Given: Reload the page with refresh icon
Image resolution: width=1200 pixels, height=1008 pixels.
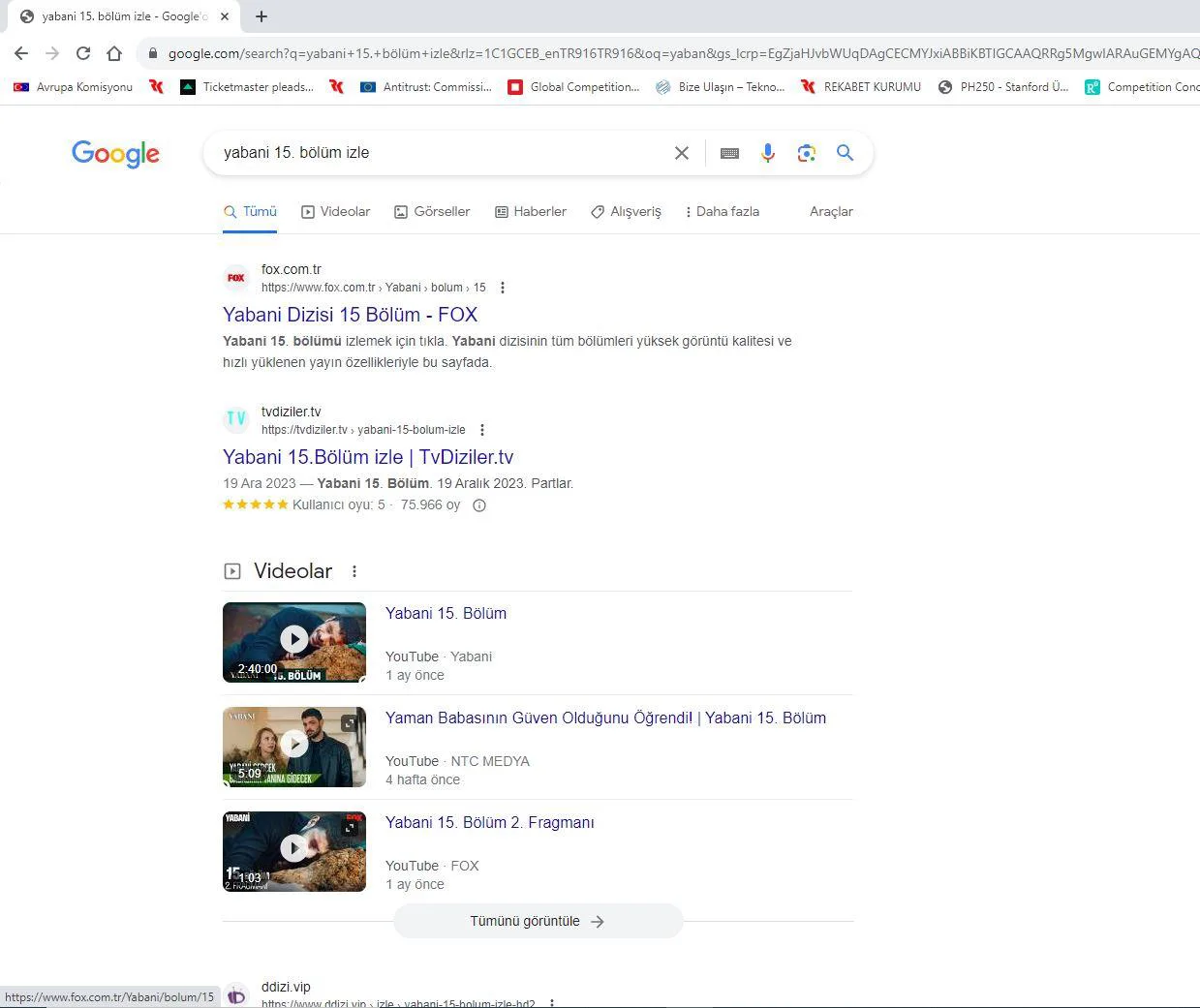Looking at the screenshot, I should [x=83, y=53].
